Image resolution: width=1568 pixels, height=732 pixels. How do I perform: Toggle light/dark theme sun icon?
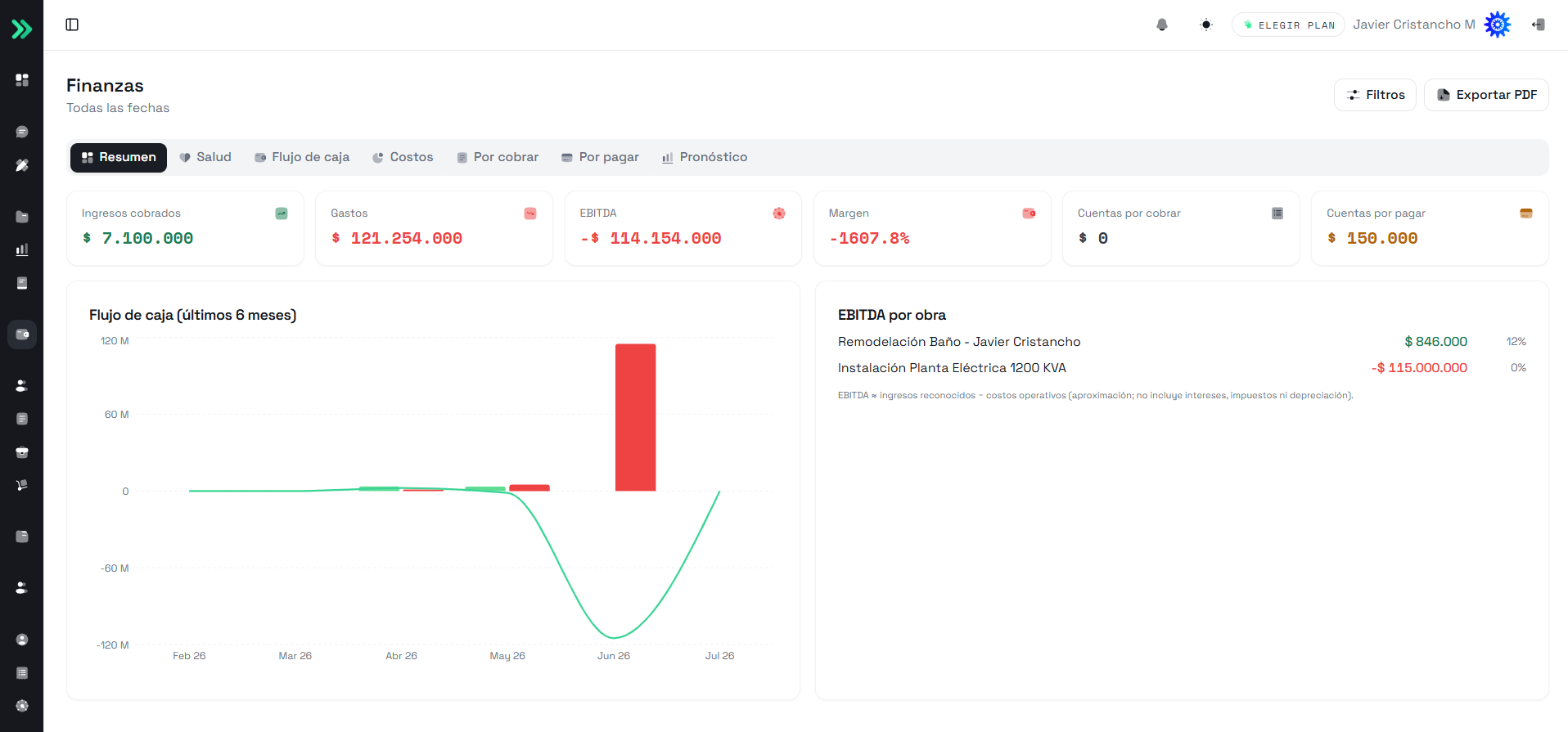pos(1206,25)
